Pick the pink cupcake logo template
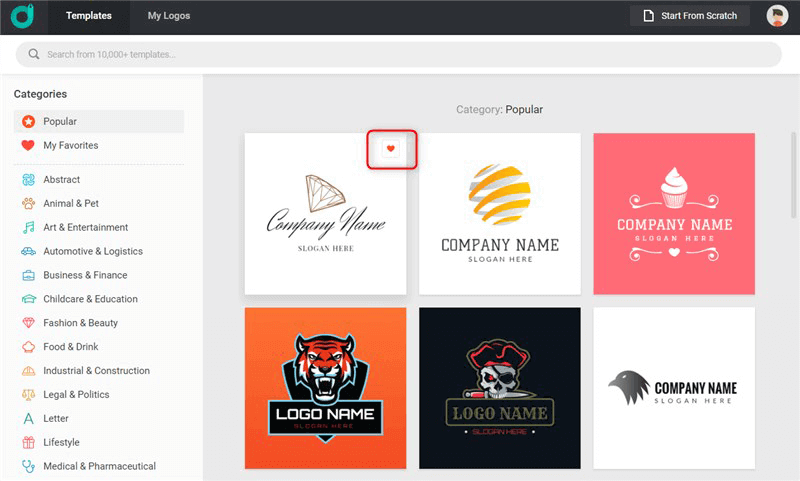This screenshot has height=481, width=800. [674, 214]
